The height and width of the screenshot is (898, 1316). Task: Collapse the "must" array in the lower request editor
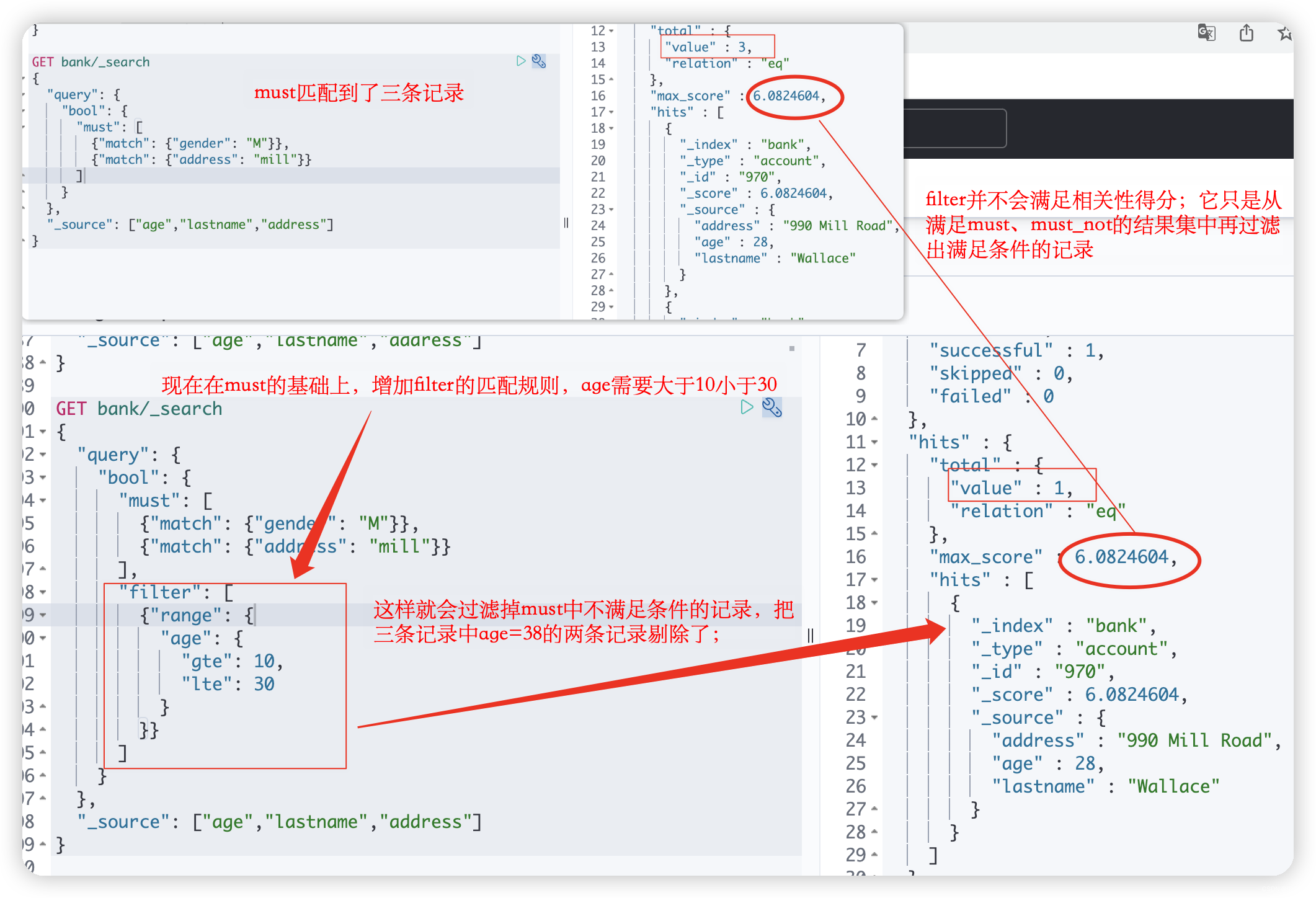(x=43, y=500)
